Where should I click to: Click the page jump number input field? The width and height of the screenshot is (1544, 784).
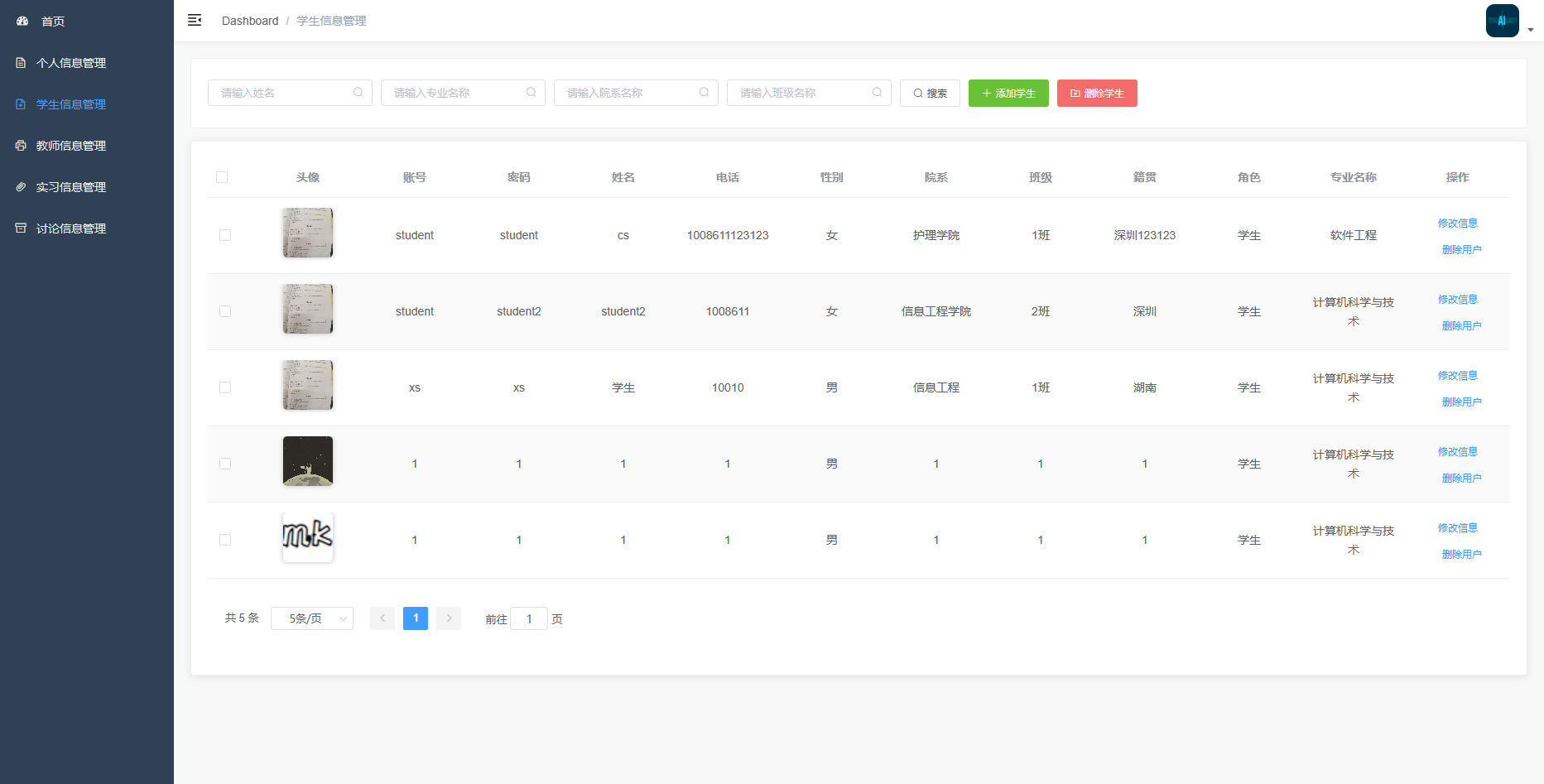(x=529, y=618)
